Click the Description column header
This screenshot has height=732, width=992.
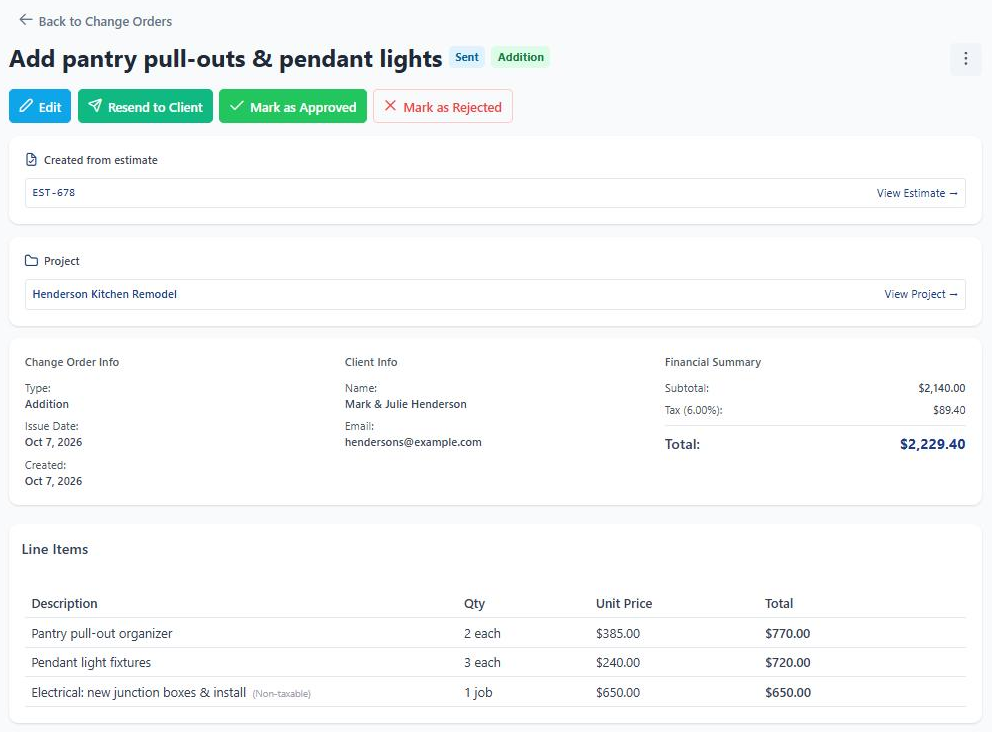[x=65, y=604]
